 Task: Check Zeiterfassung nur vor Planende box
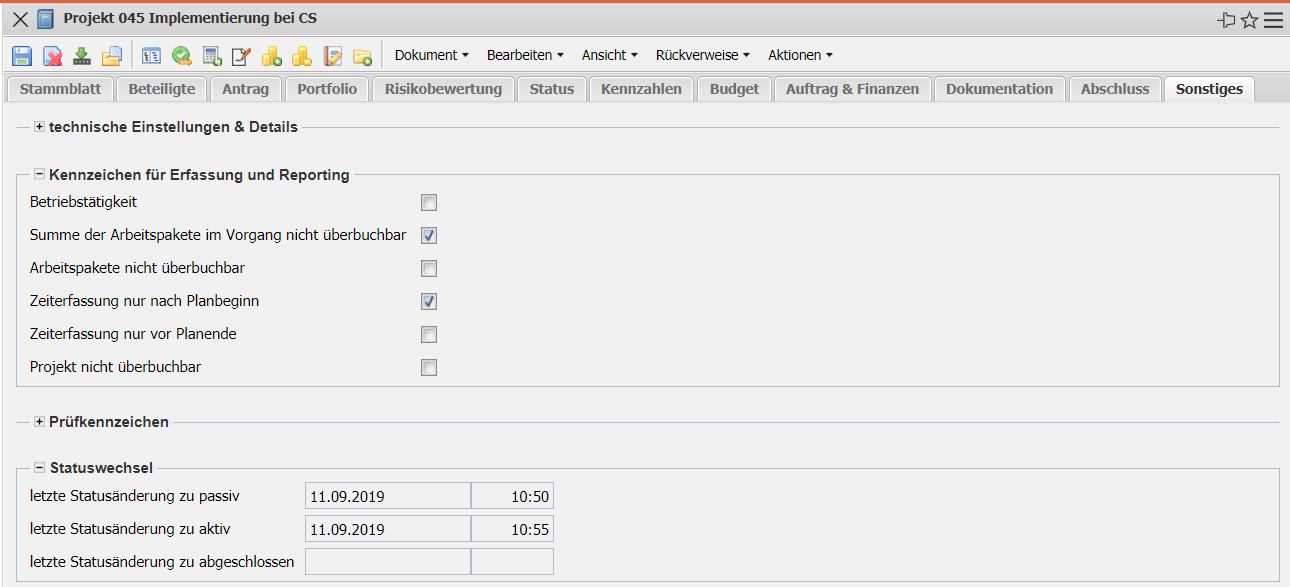pyautogui.click(x=429, y=335)
